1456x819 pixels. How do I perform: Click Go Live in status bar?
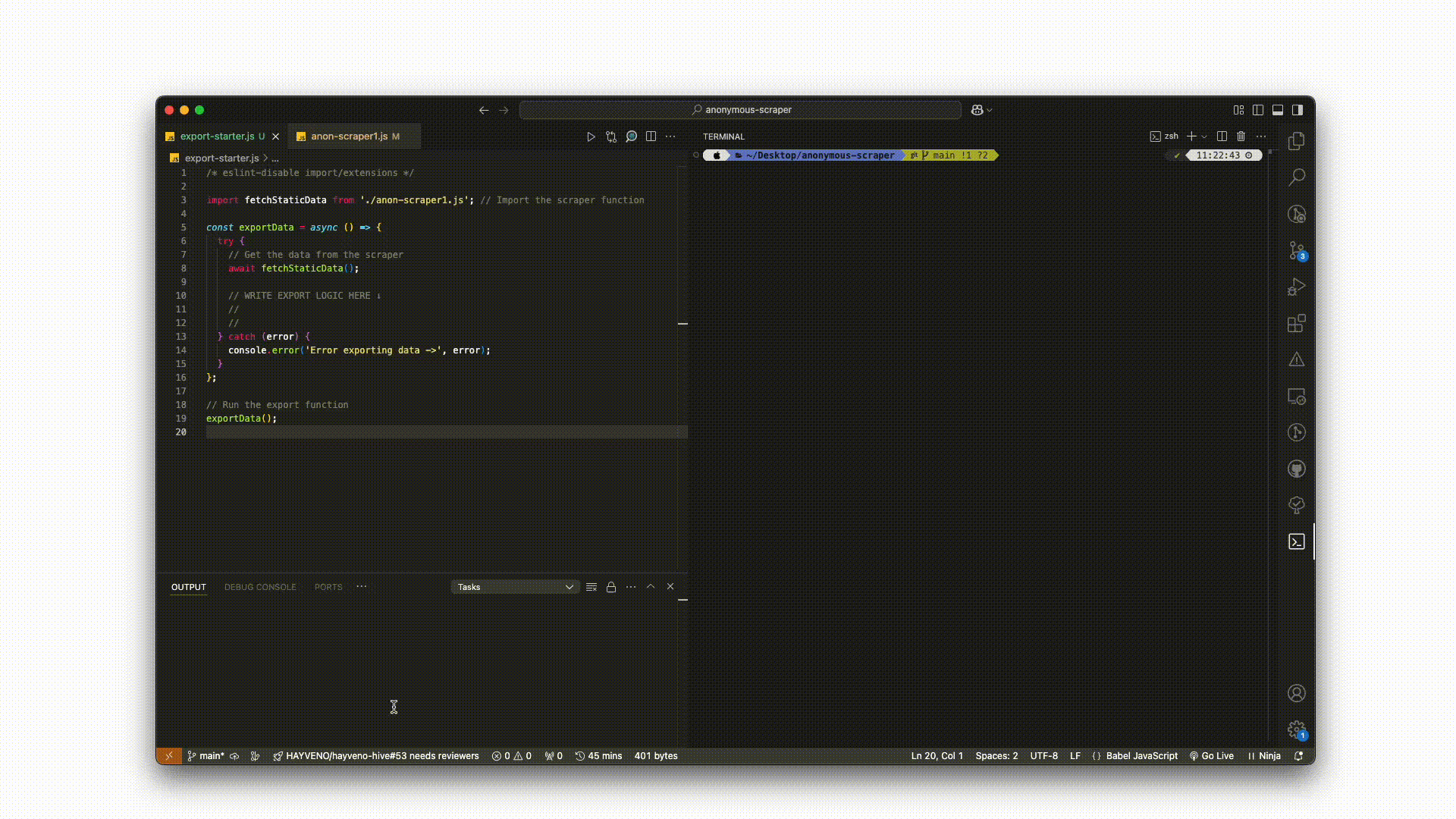point(1212,756)
